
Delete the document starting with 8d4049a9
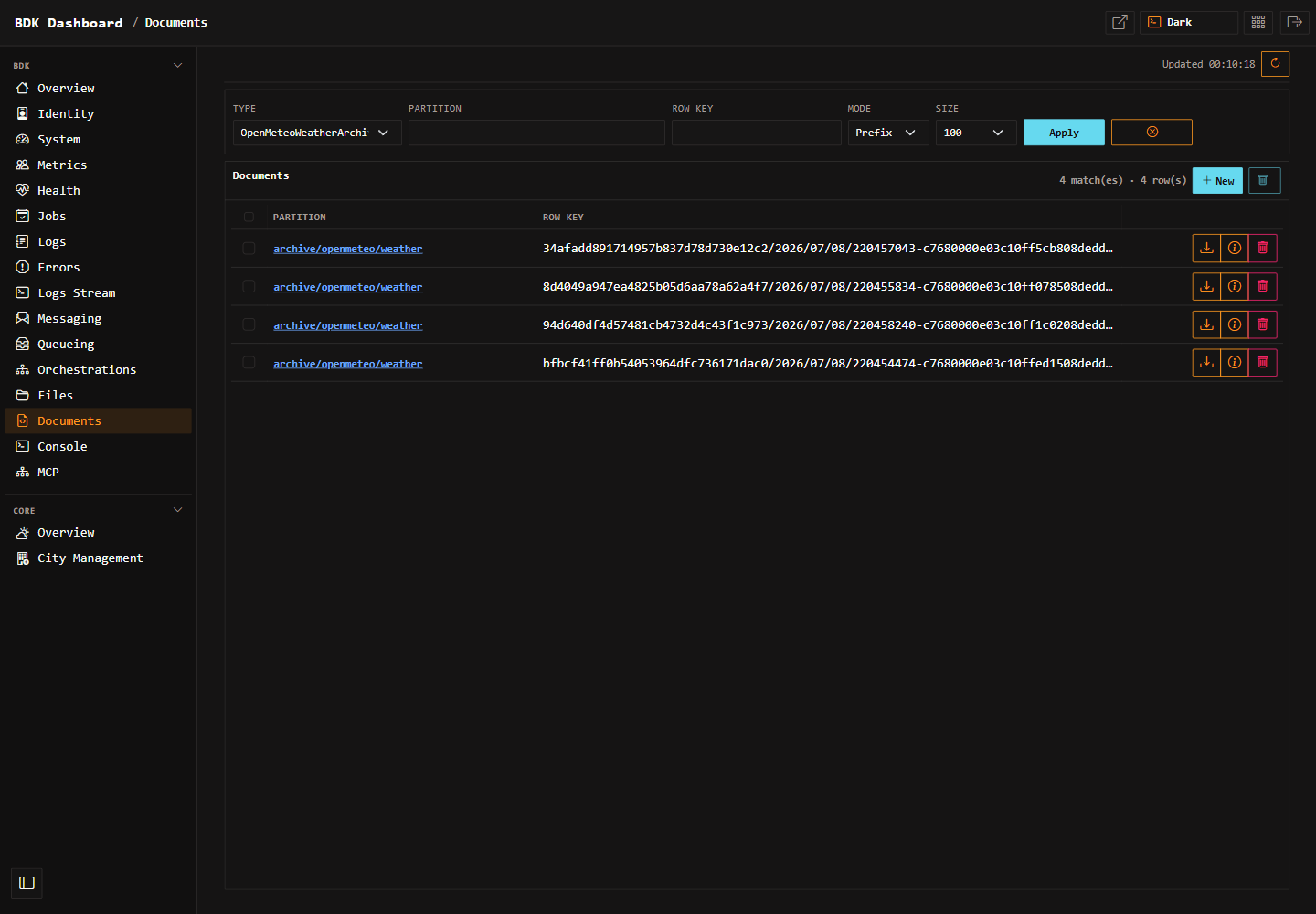[1263, 286]
